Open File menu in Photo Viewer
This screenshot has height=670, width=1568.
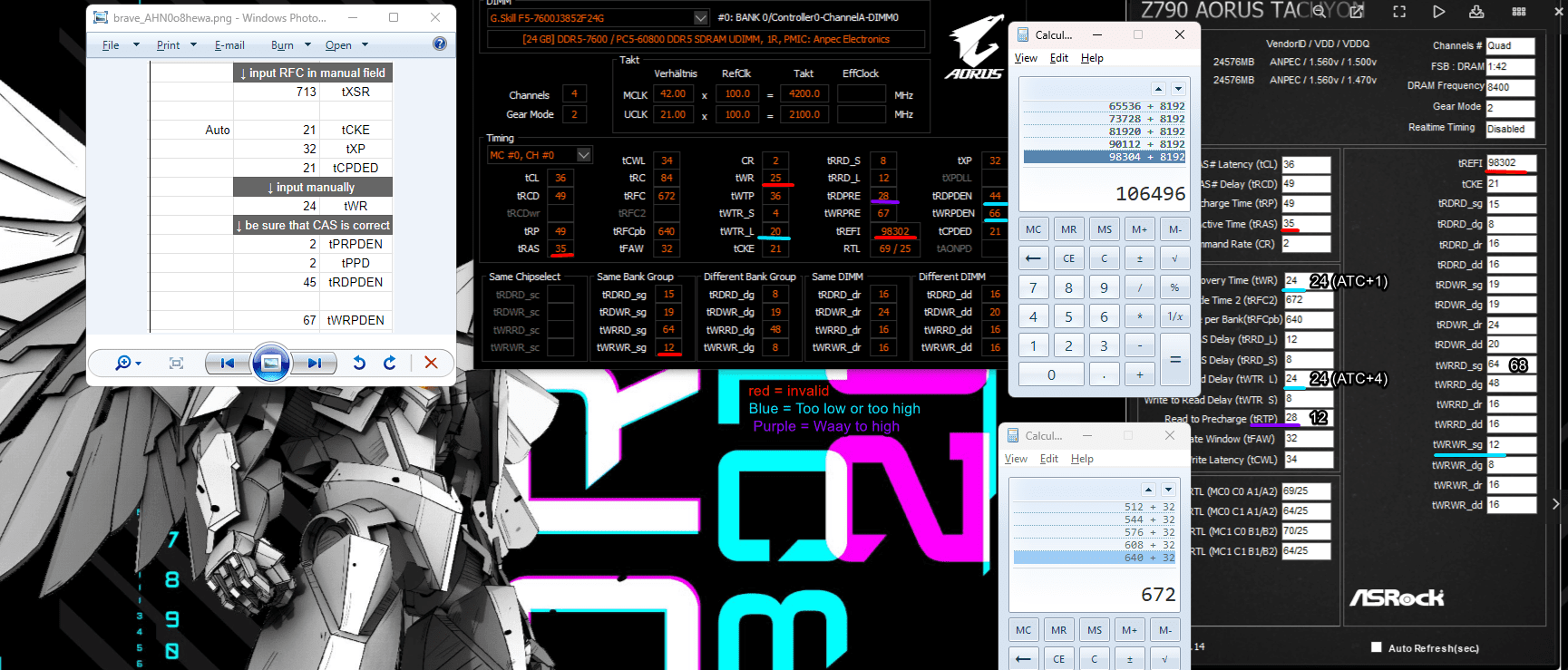[111, 44]
